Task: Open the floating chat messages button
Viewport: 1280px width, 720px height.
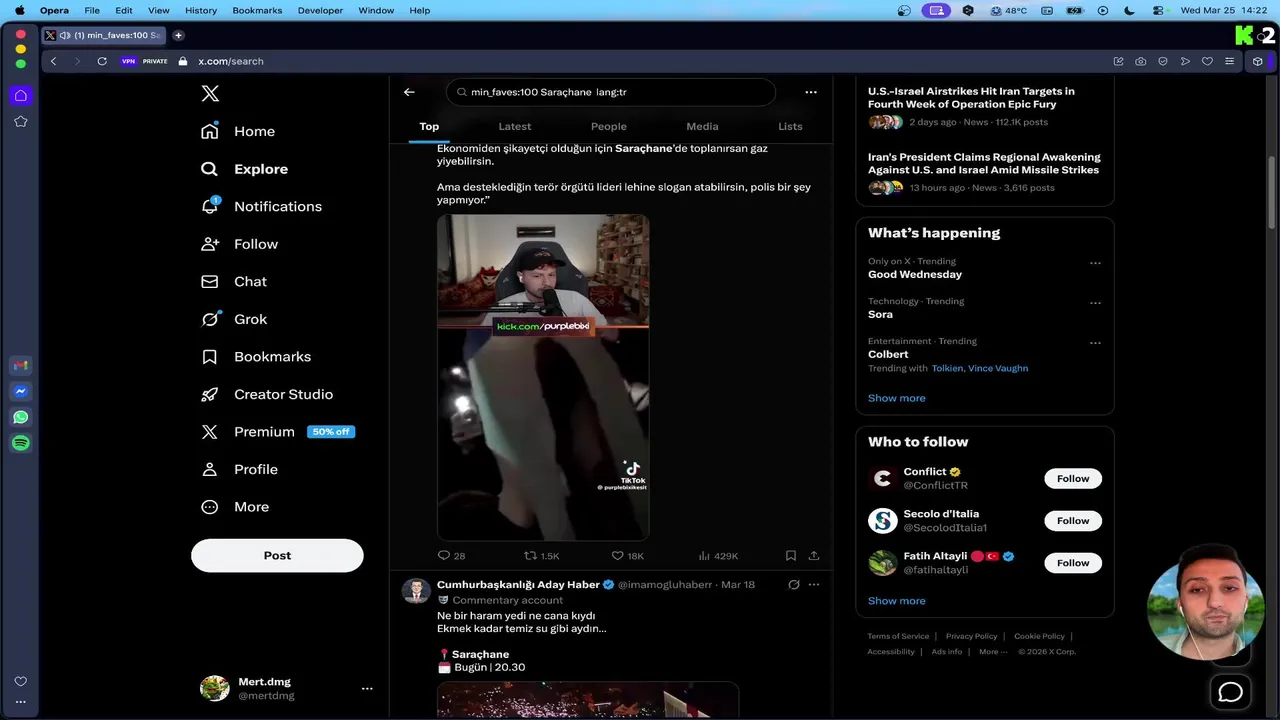Action: coord(1231,692)
